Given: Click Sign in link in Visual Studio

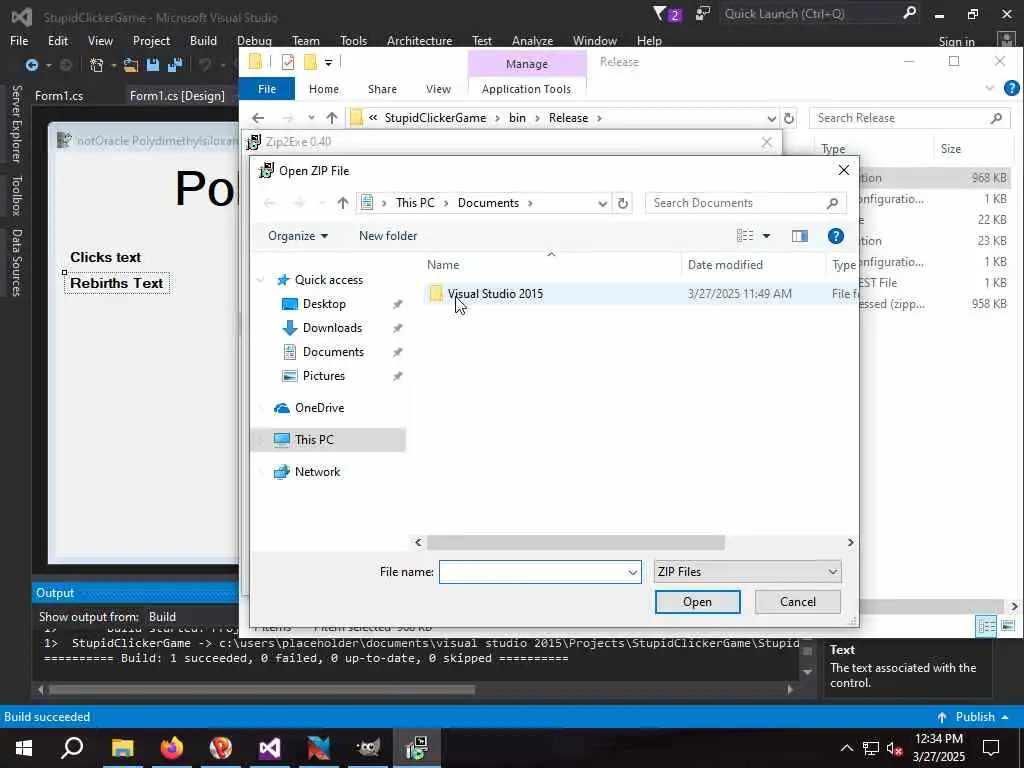Looking at the screenshot, I should [957, 41].
